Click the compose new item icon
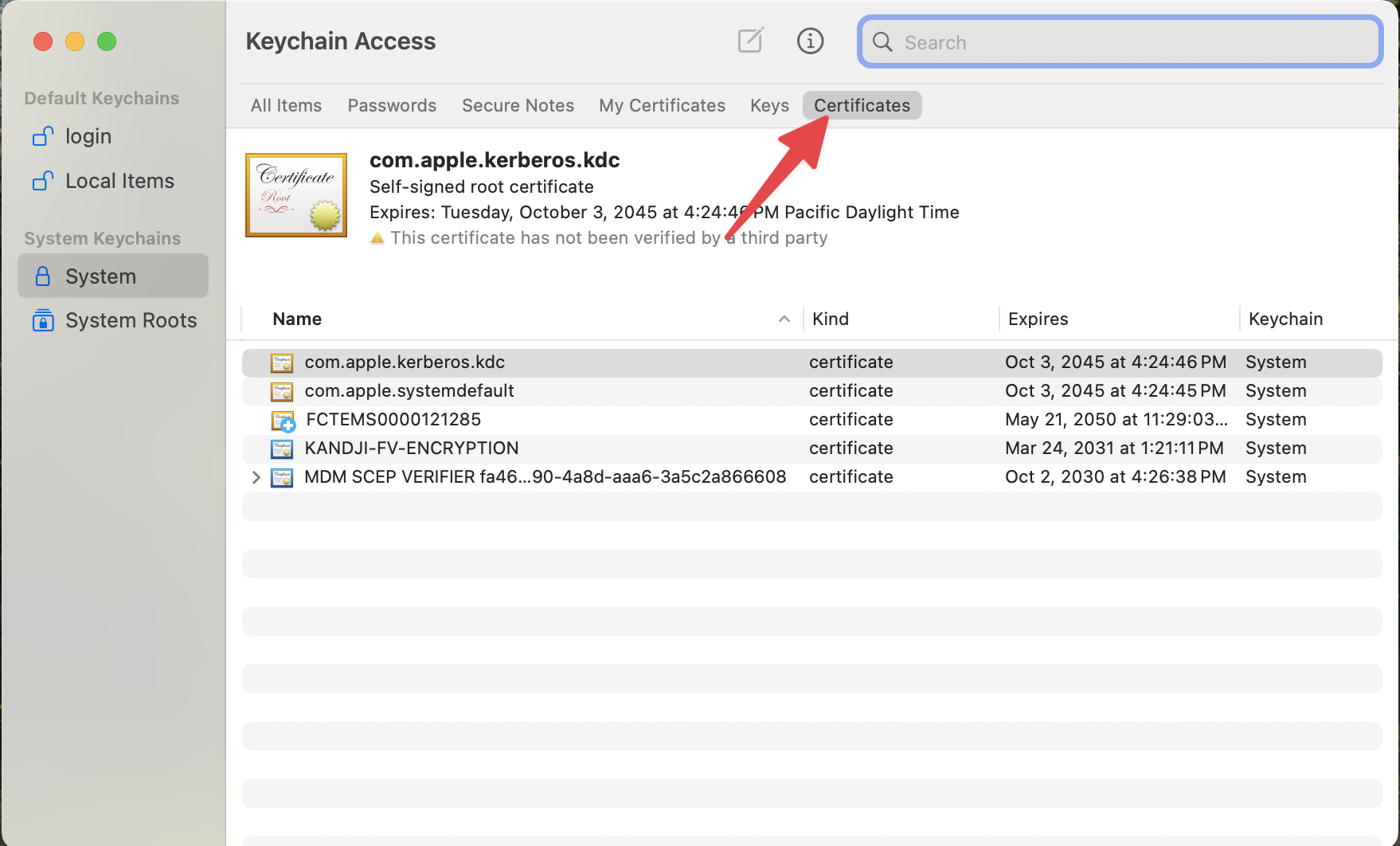Viewport: 1400px width, 846px height. coord(750,41)
